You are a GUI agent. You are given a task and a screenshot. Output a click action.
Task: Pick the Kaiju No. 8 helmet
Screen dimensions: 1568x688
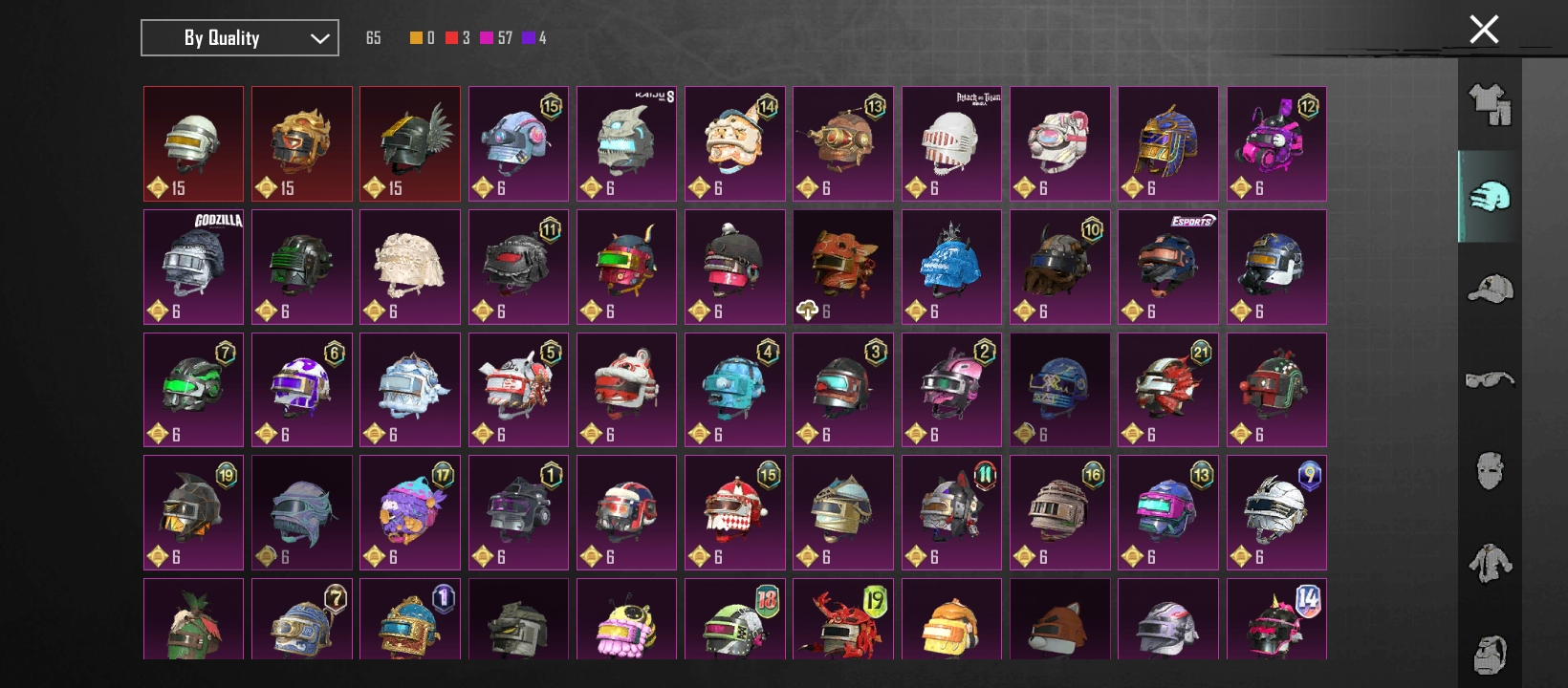[x=627, y=144]
